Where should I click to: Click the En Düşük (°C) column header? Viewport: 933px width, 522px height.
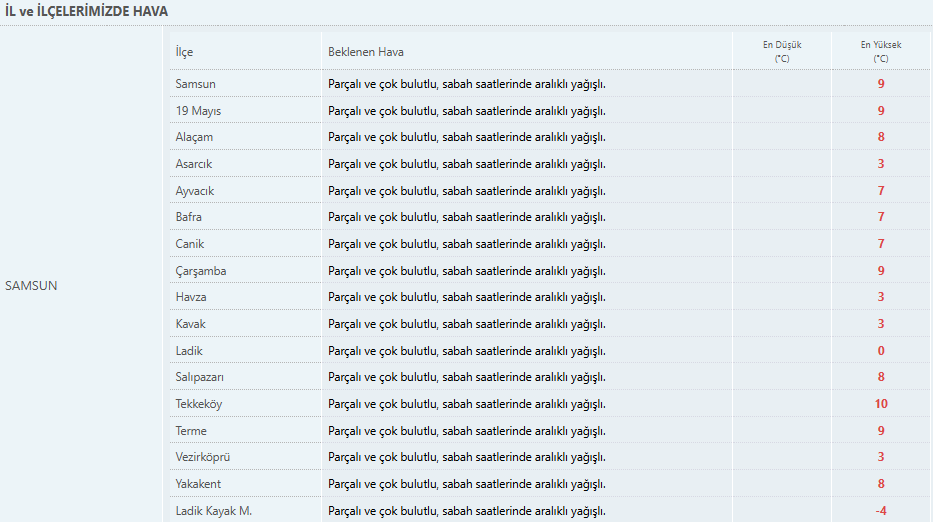[x=782, y=51]
